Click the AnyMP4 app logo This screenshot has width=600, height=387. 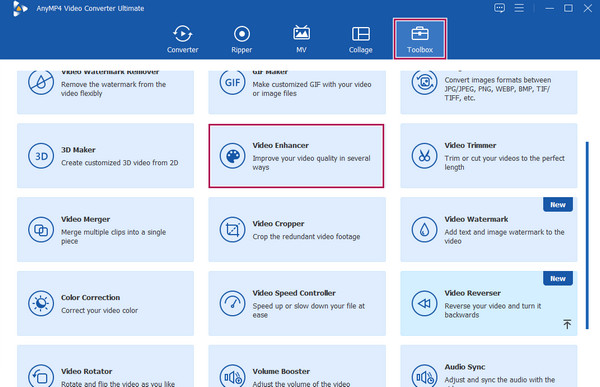pyautogui.click(x=20, y=8)
